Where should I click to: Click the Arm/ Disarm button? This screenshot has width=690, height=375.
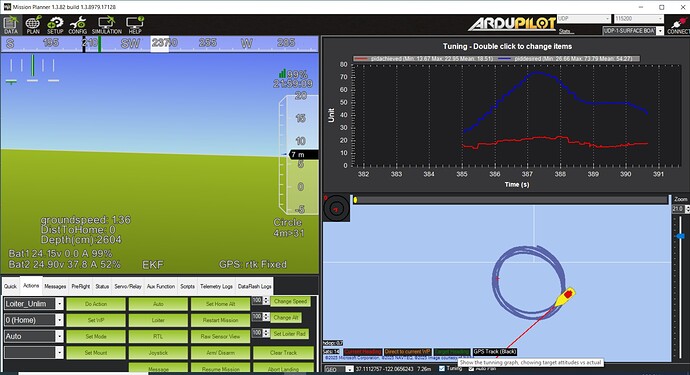[220, 353]
